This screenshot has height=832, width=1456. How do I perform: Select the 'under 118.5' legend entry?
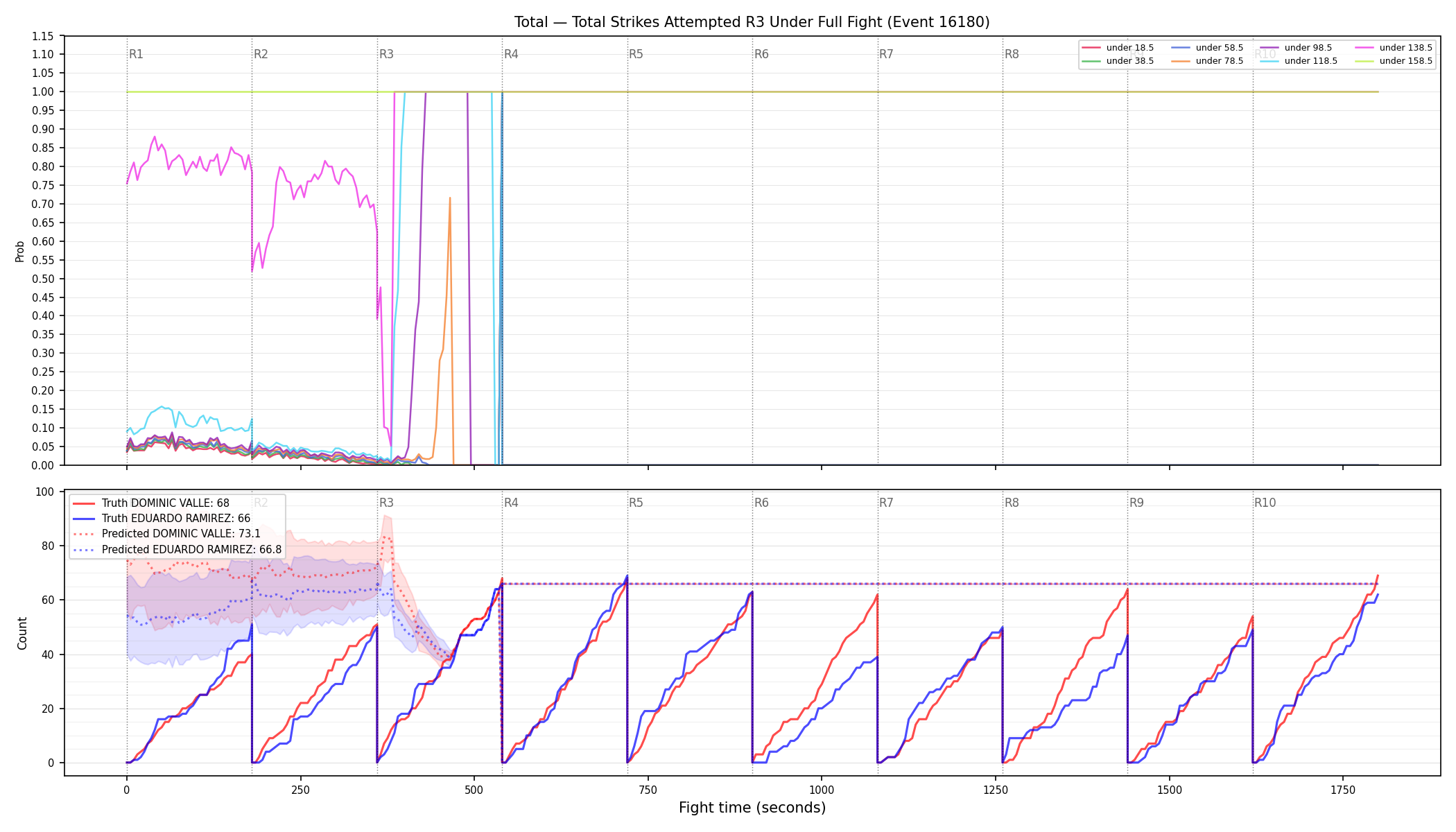[x=1299, y=61]
